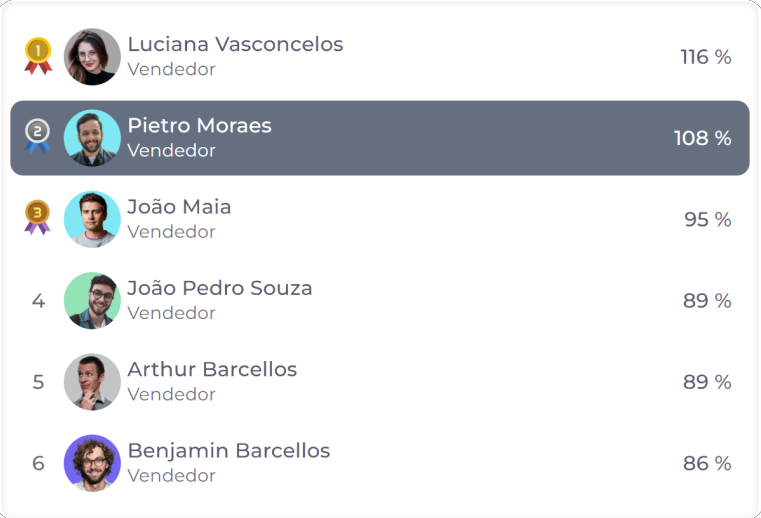
Task: Click the Arthur Barcellos name
Action: click(x=212, y=369)
